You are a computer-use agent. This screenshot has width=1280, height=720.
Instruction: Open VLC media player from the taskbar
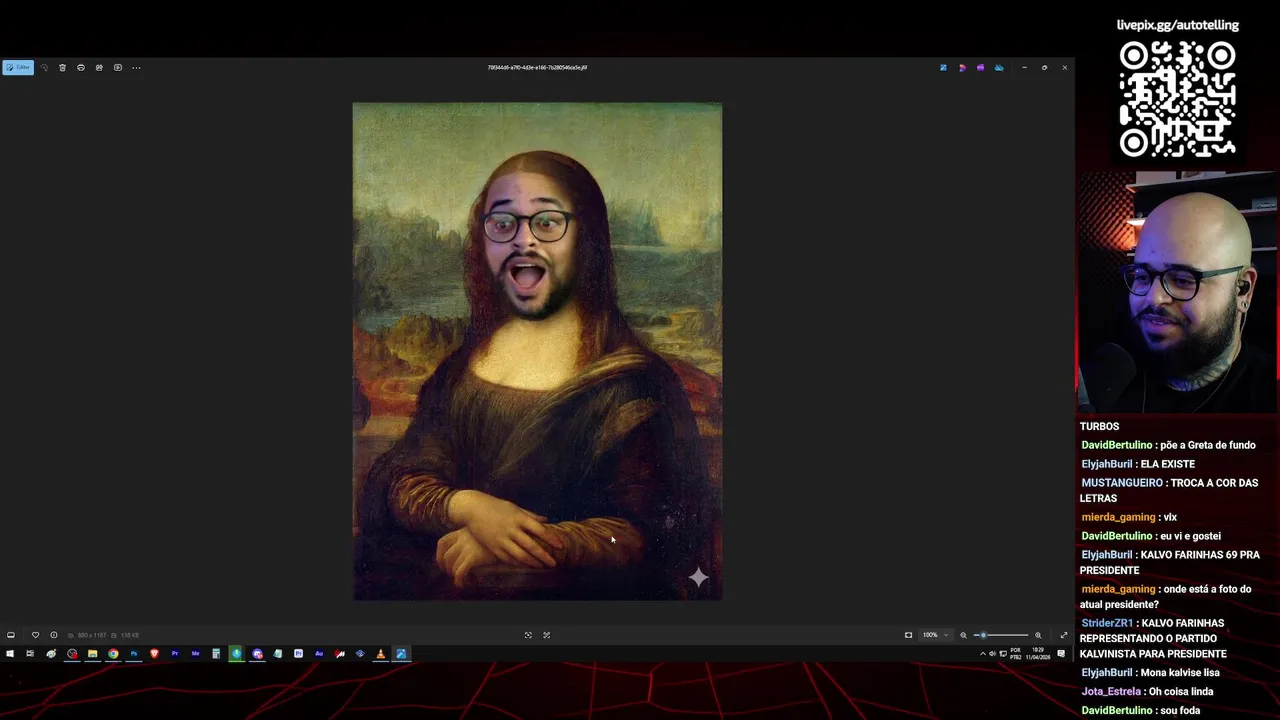tap(380, 654)
